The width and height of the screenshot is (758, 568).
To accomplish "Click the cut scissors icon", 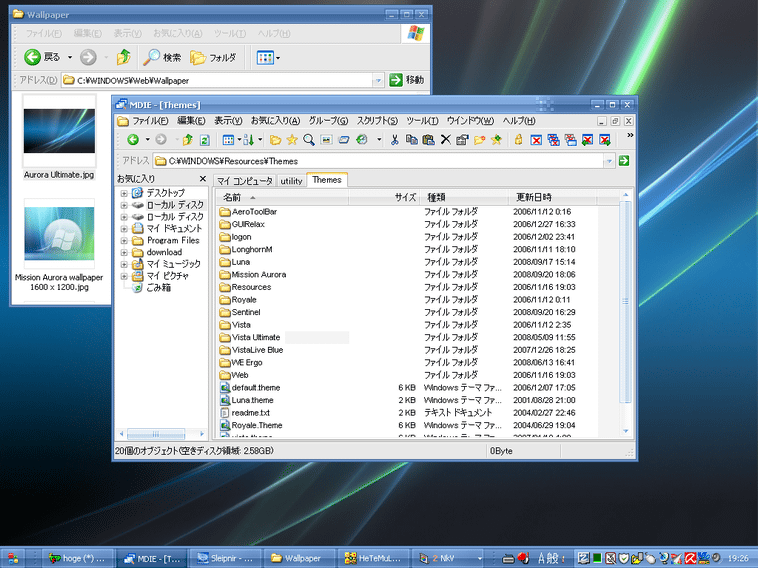I will click(394, 140).
